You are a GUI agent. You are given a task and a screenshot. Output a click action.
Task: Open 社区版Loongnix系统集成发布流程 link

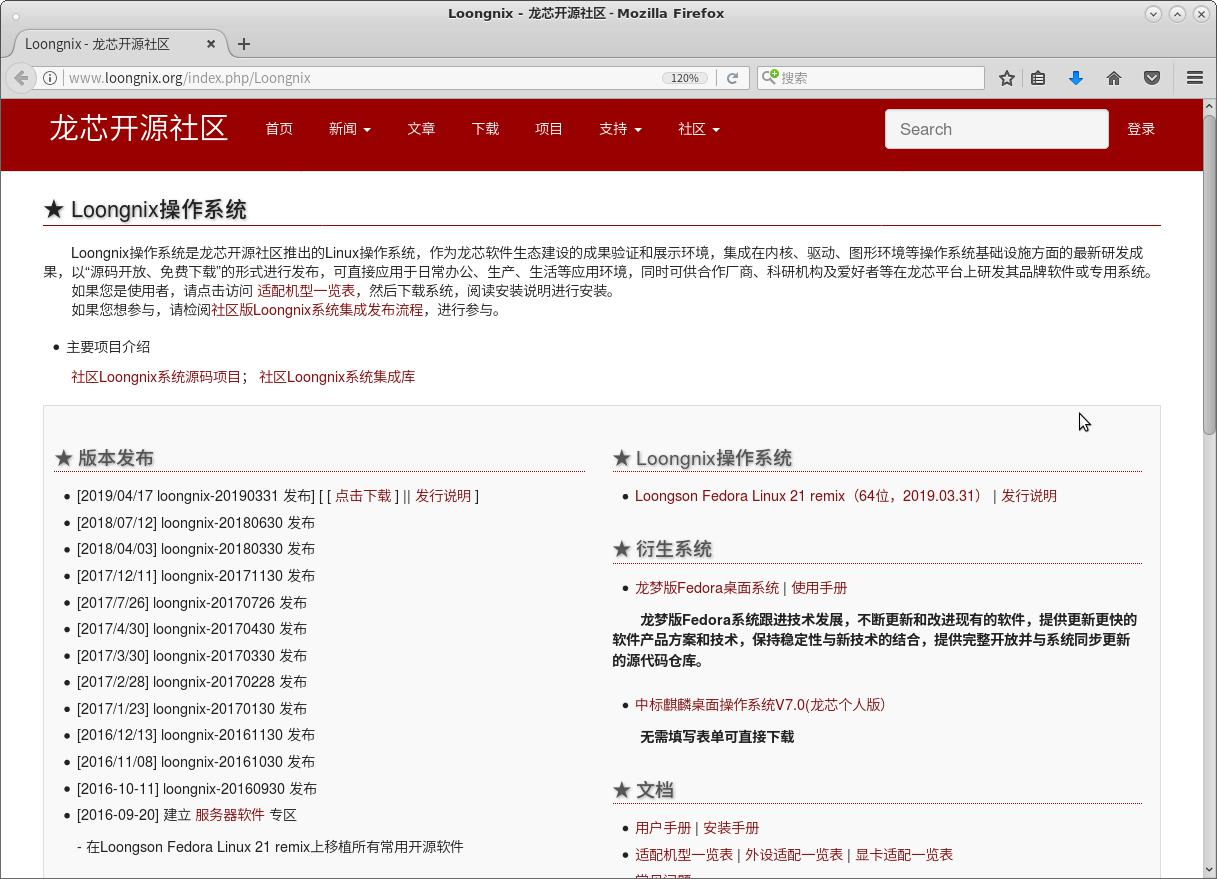317,310
